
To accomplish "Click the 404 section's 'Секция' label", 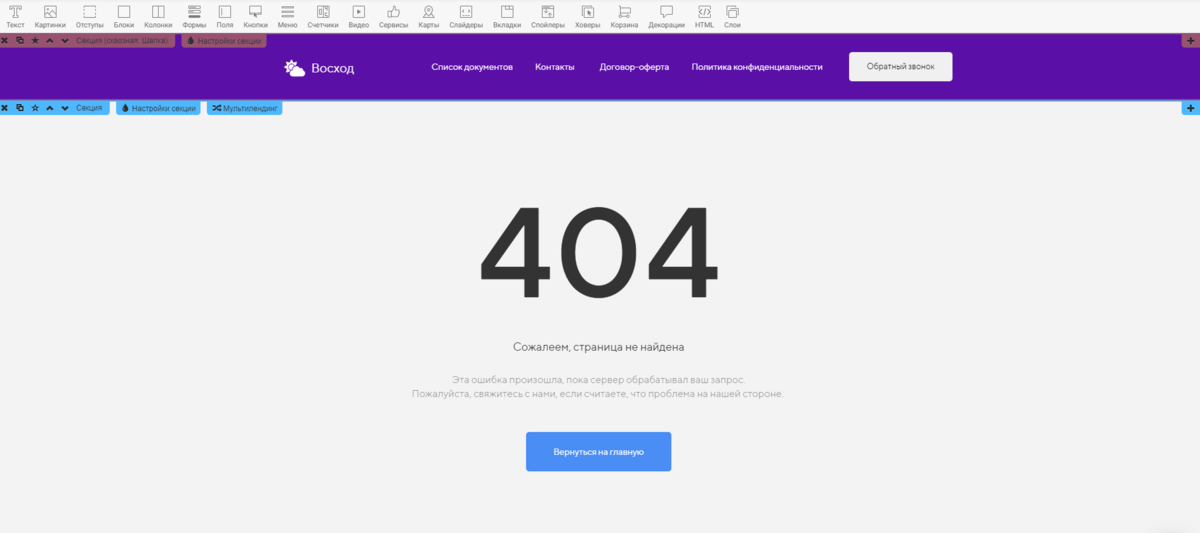I will 89,108.
